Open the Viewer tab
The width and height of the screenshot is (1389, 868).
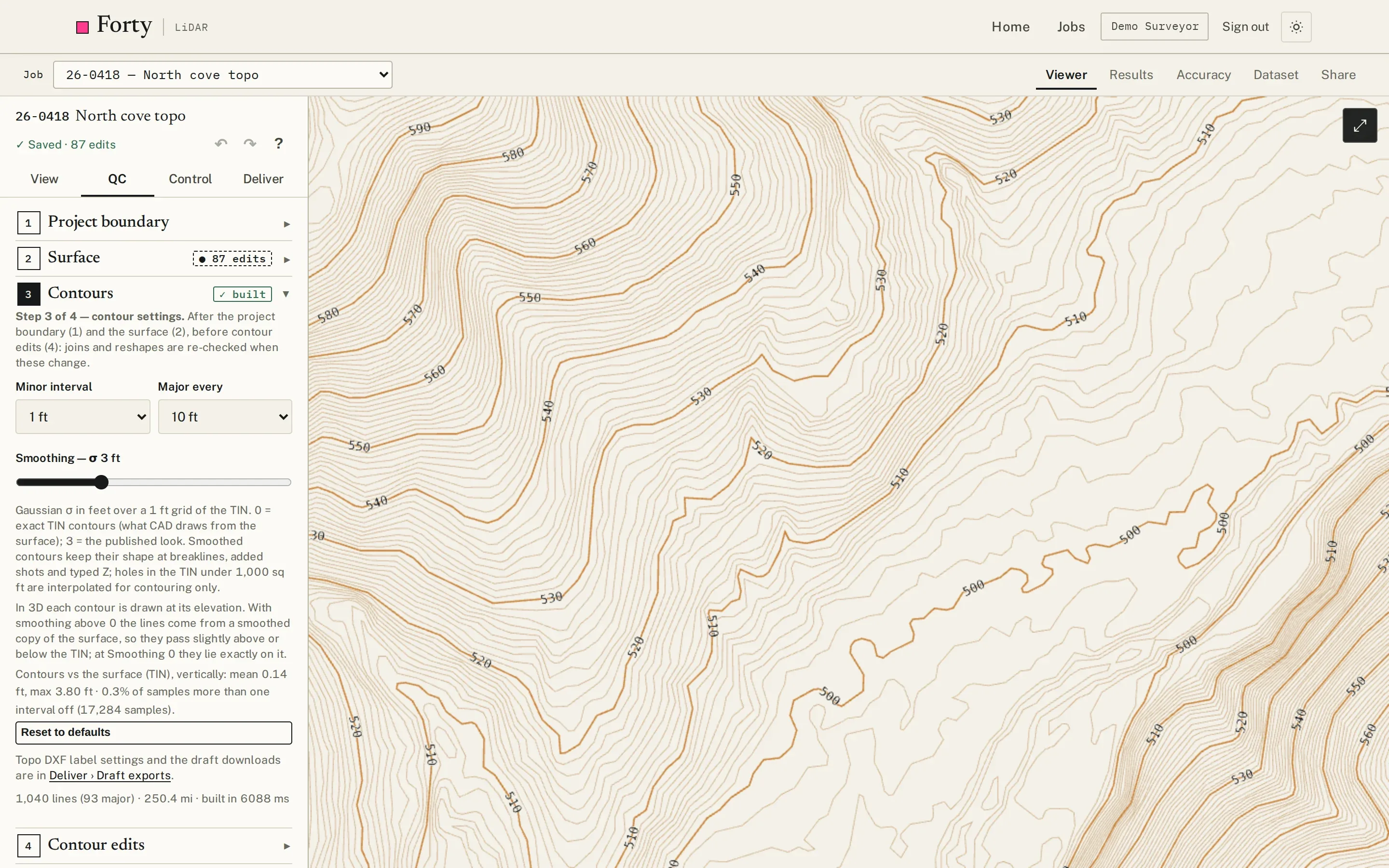(1066, 75)
